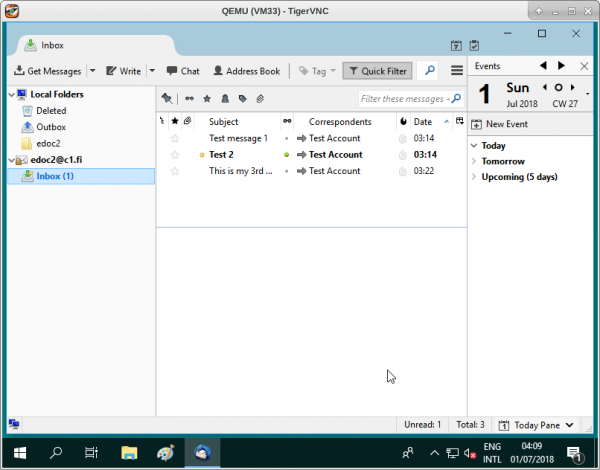600x470 pixels.
Task: Open the Write button dropdown arrow
Action: click(x=152, y=71)
